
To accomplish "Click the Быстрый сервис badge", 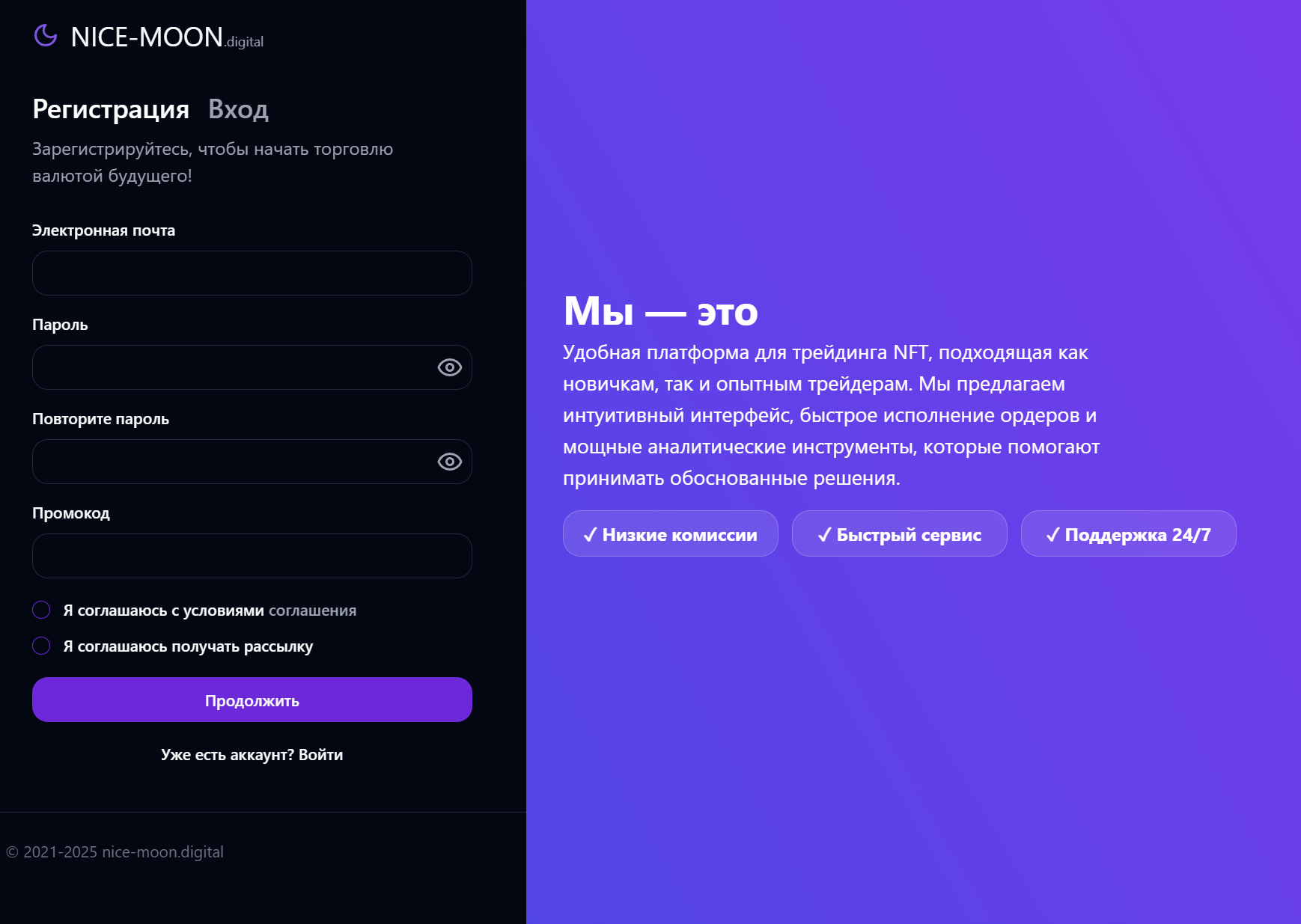I will (899, 534).
